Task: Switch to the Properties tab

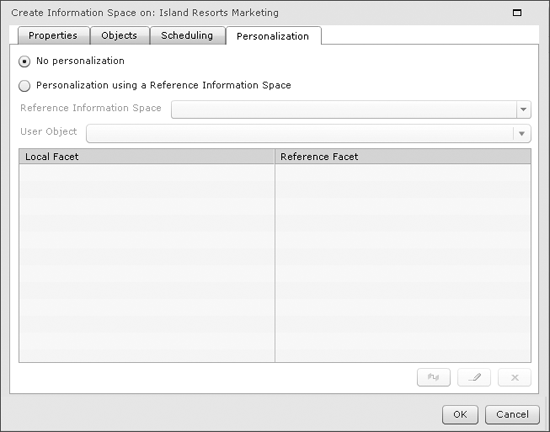Action: (53, 35)
